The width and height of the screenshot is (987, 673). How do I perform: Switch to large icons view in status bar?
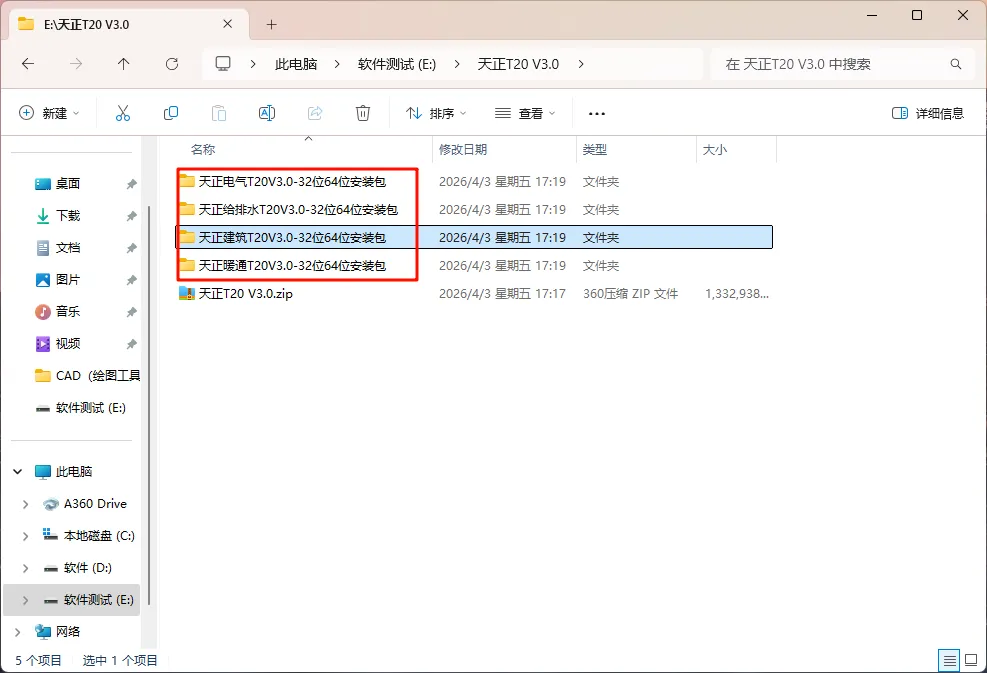(x=971, y=660)
